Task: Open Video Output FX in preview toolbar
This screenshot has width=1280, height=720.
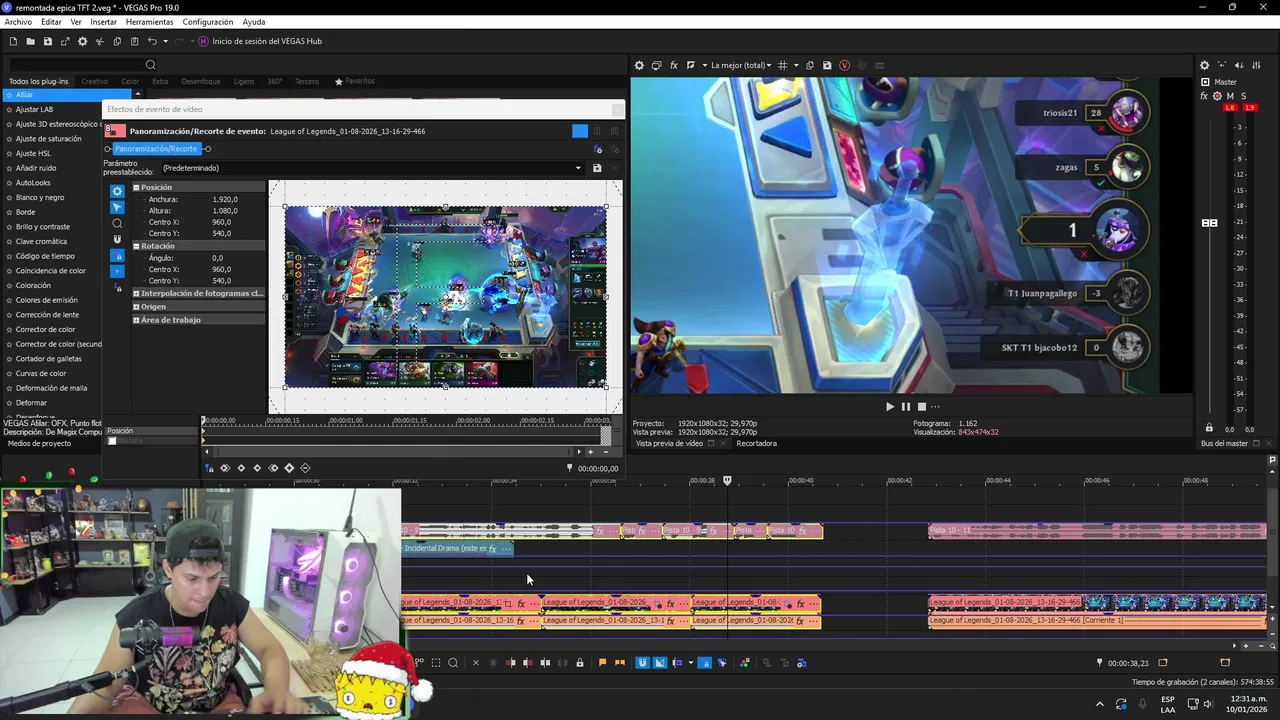Action: pyautogui.click(x=674, y=65)
